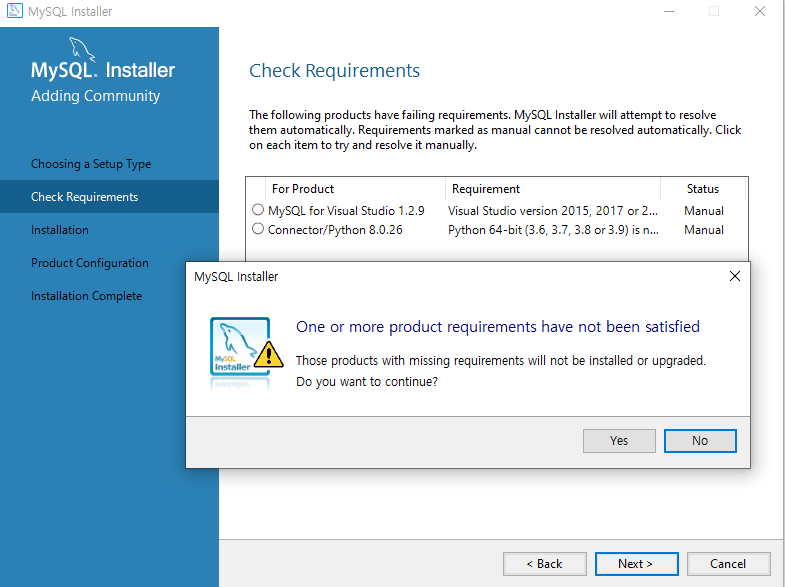Click the MySQL Installer title bar icon
The image size is (785, 587).
click(x=15, y=11)
